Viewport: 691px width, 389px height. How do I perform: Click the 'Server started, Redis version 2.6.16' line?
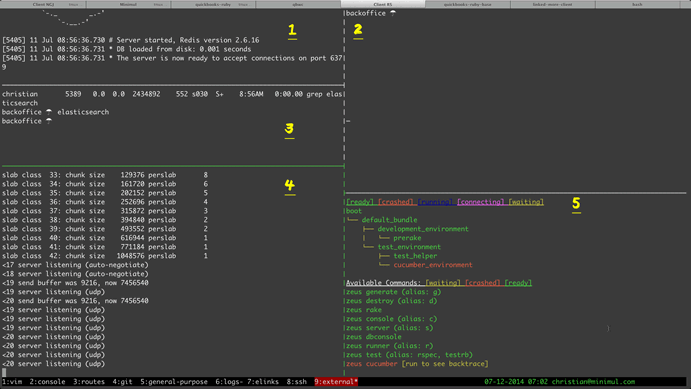pyautogui.click(x=130, y=40)
